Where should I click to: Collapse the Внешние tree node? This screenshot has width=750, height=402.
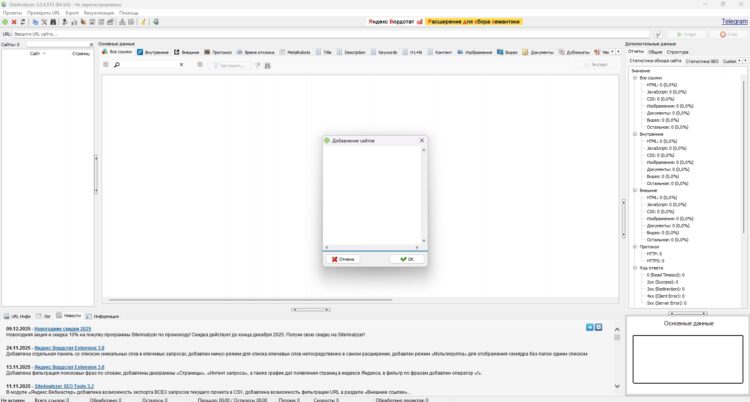tap(635, 190)
